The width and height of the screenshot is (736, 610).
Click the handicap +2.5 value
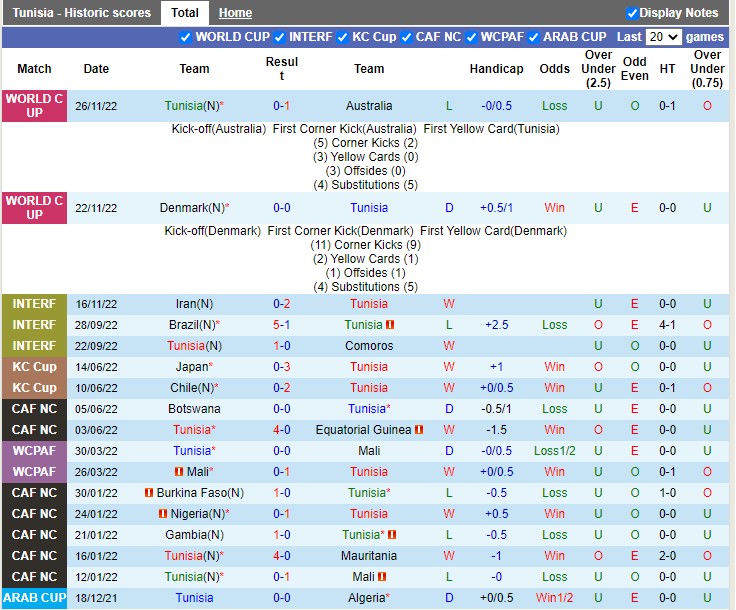coord(497,325)
